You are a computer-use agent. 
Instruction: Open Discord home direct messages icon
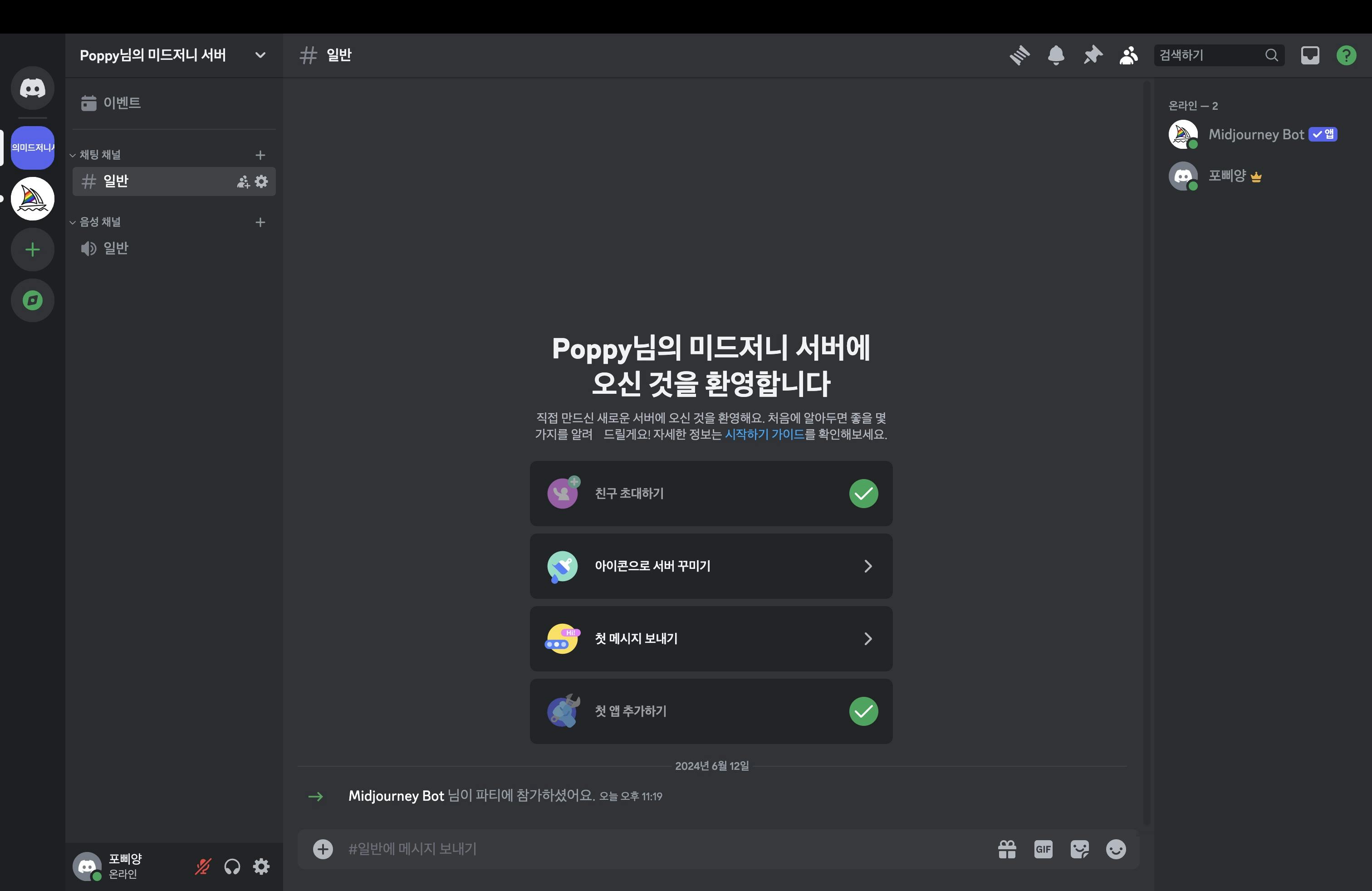click(x=32, y=88)
